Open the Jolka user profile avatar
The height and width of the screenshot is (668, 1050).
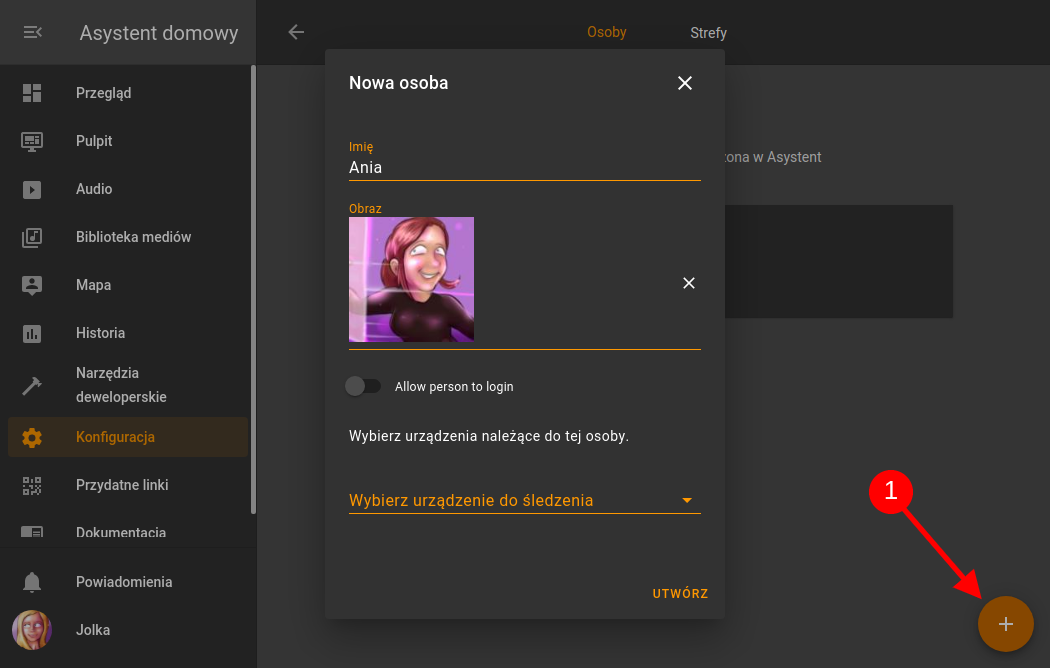tap(32, 630)
